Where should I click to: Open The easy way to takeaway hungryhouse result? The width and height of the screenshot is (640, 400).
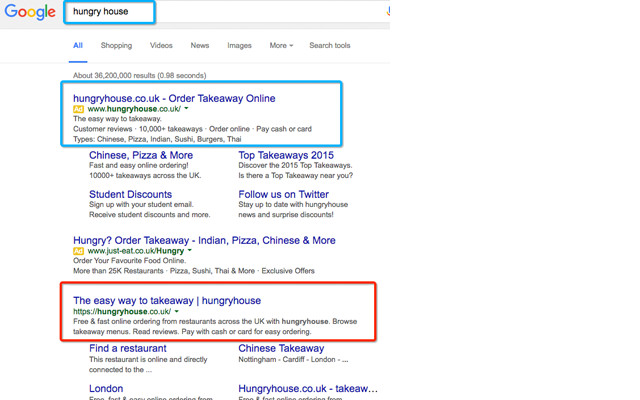(167, 301)
